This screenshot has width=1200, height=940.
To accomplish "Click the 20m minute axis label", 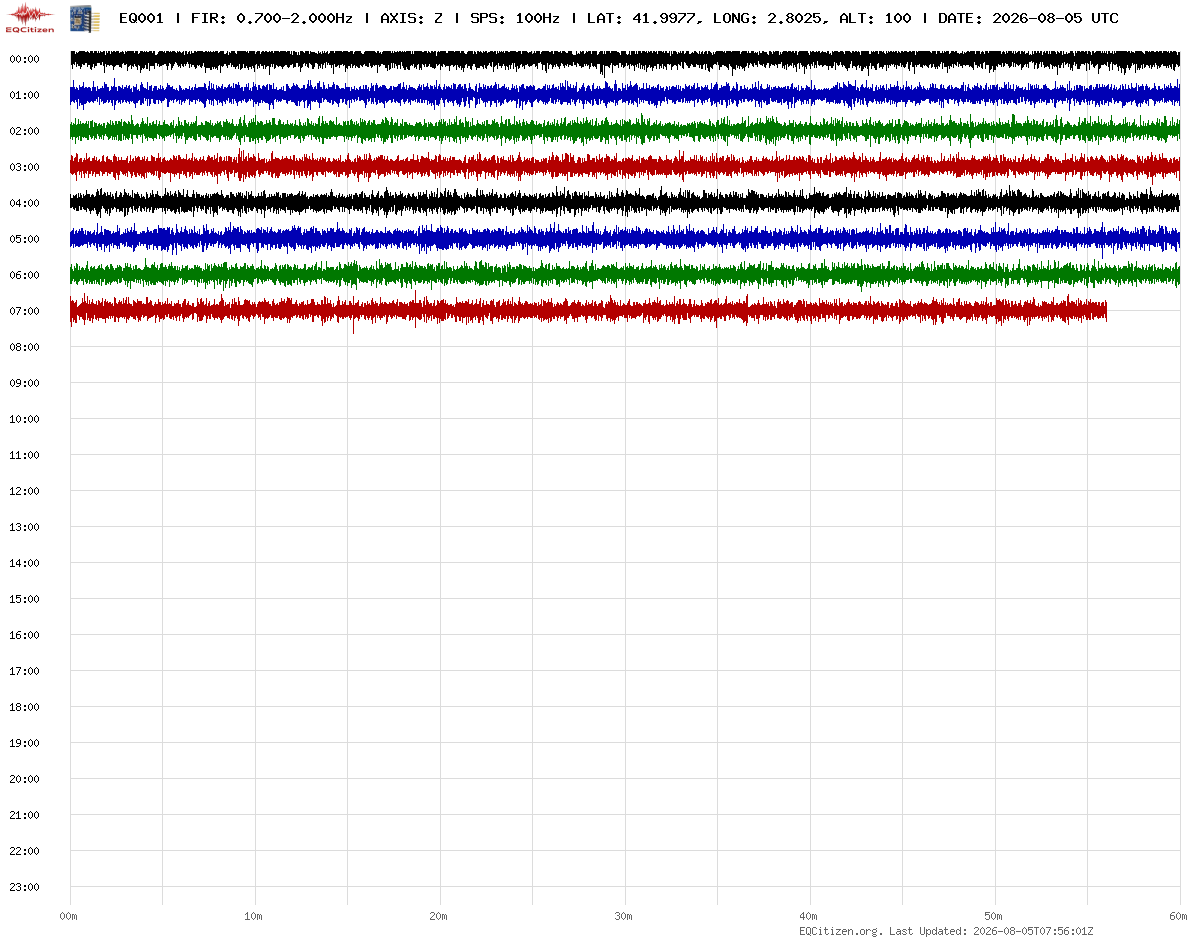I will point(439,916).
